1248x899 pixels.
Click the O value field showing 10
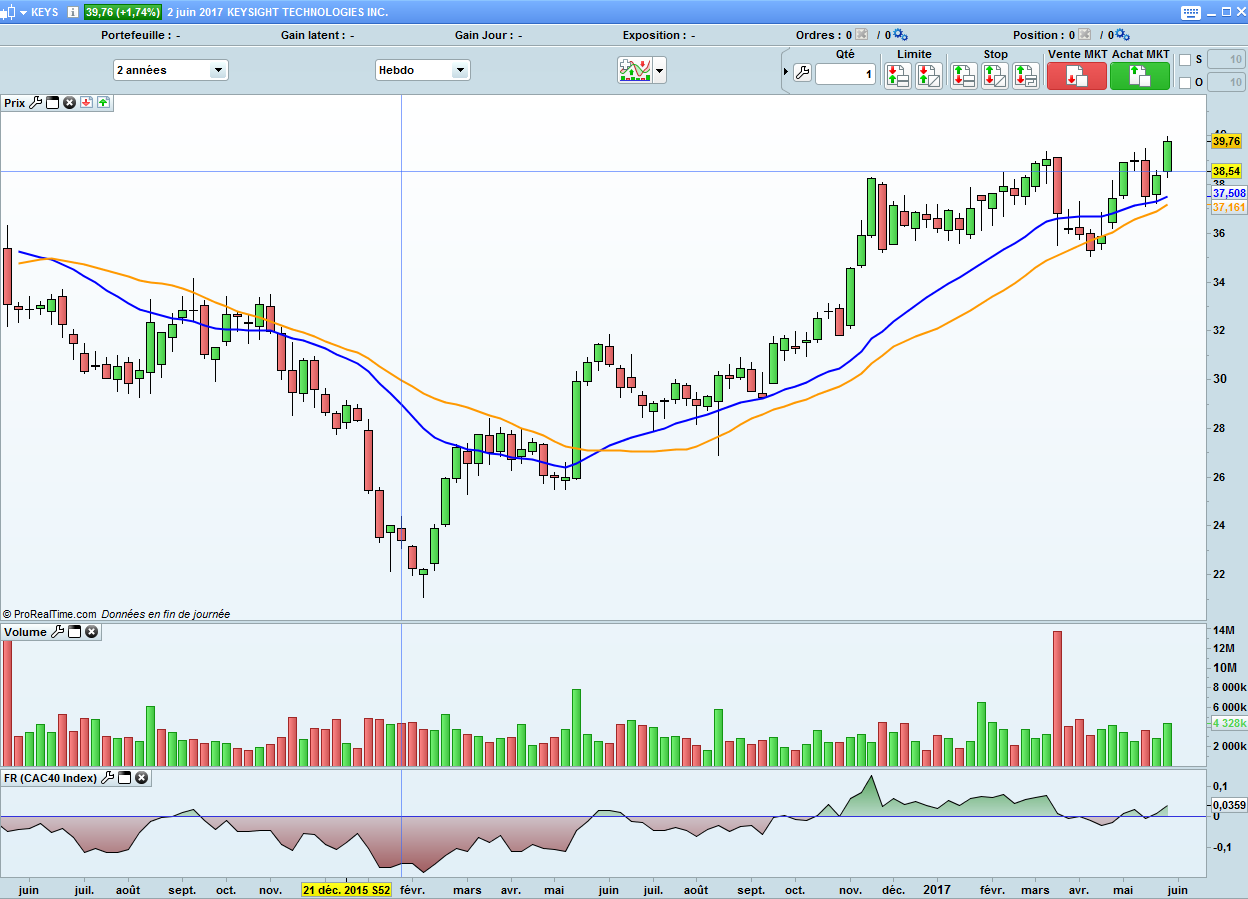coord(1225,83)
